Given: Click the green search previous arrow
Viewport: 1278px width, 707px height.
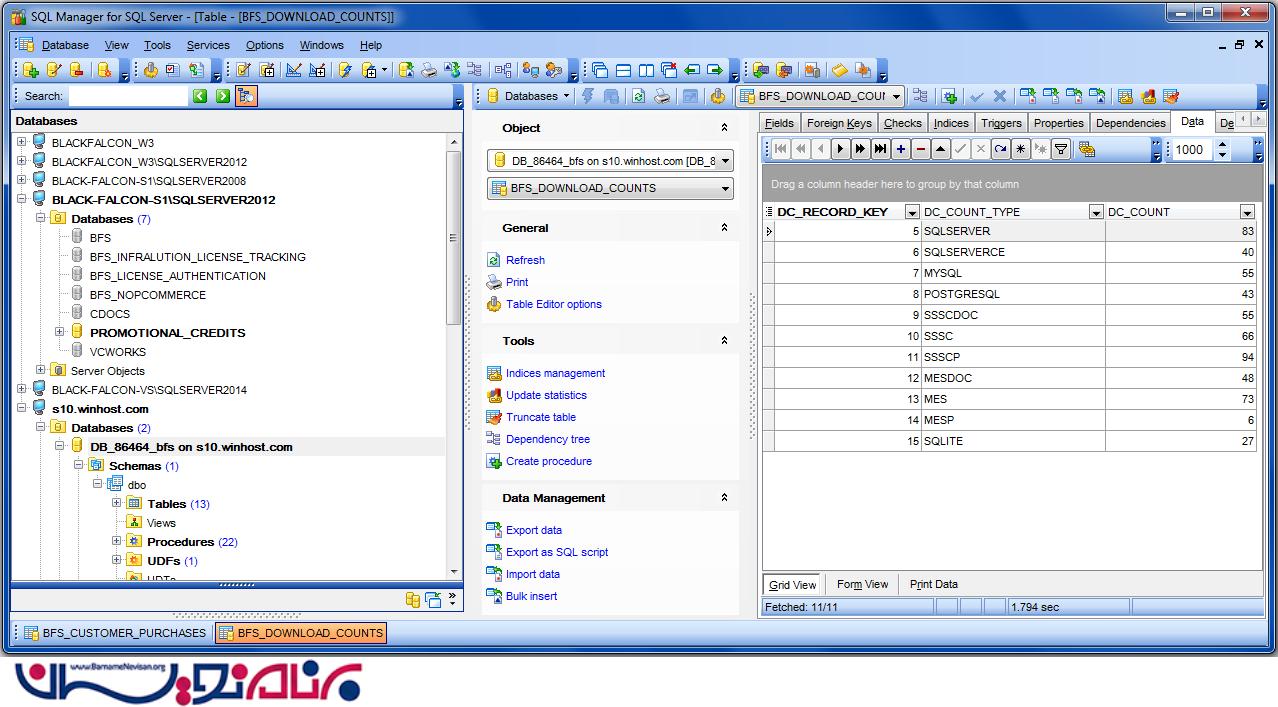Looking at the screenshot, I should coord(200,96).
